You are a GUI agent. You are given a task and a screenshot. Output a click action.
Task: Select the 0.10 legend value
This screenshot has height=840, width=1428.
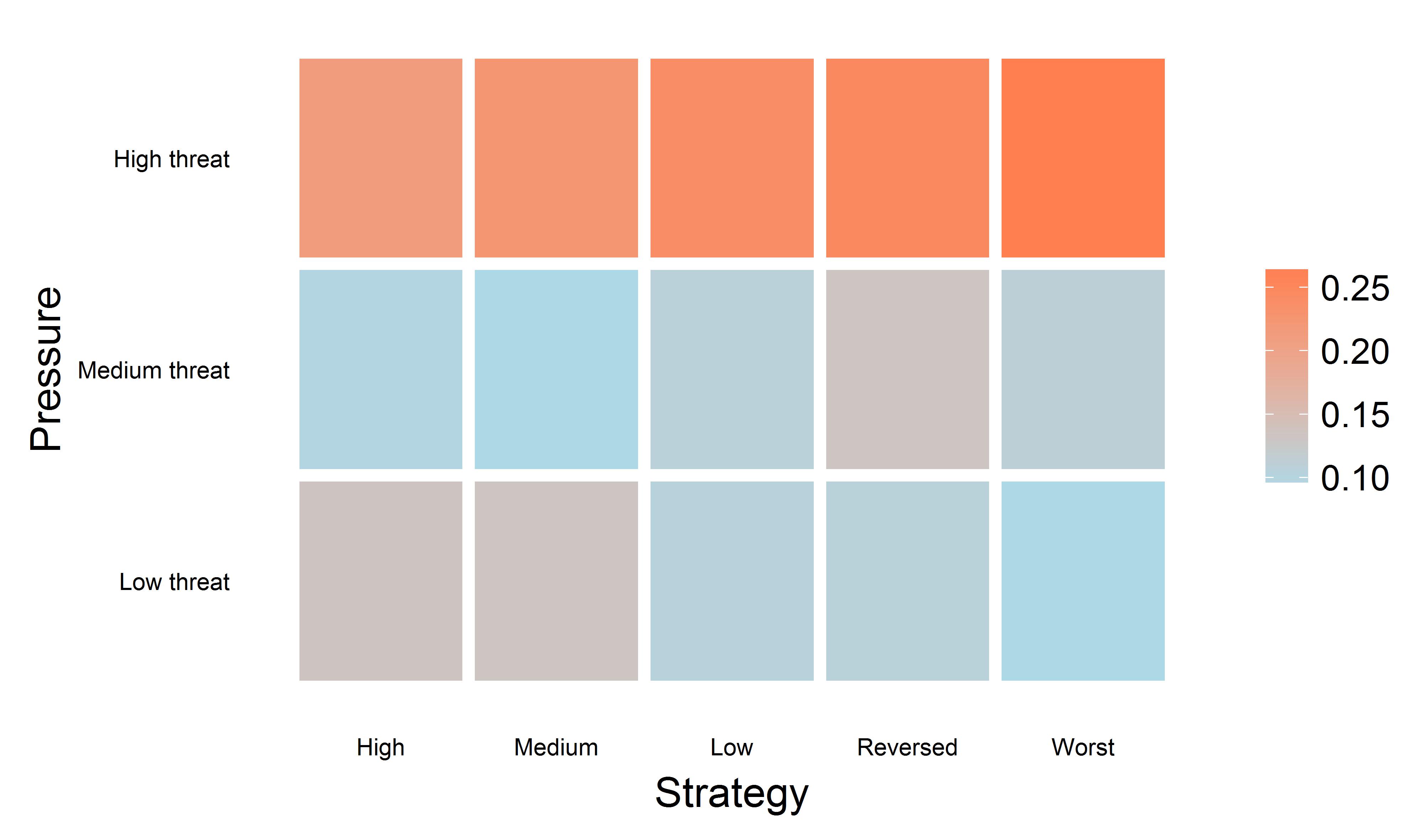click(x=1355, y=478)
